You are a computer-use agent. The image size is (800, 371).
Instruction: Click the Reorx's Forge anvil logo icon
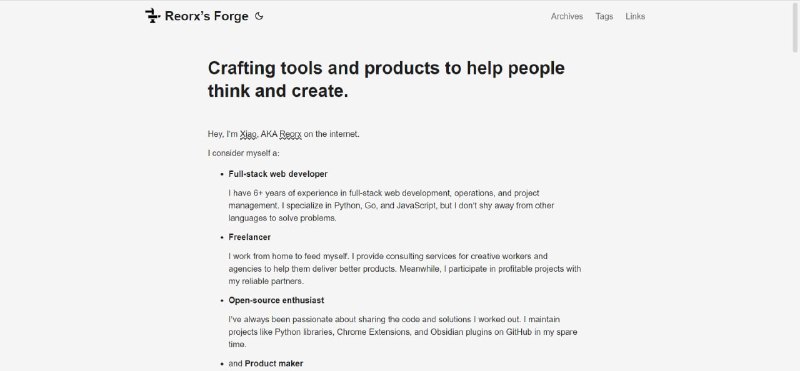point(153,16)
